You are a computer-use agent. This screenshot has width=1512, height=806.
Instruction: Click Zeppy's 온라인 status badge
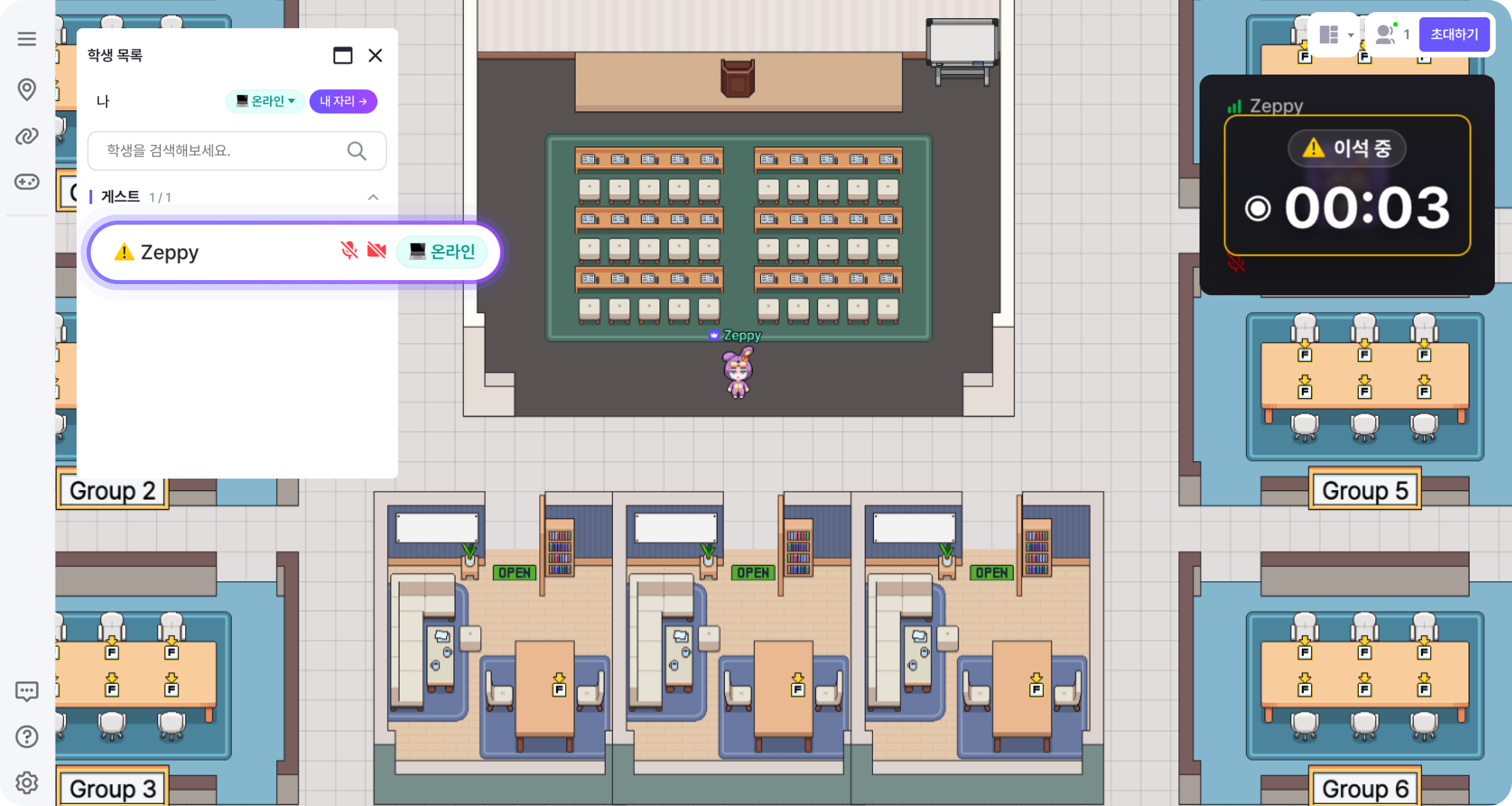click(x=442, y=252)
